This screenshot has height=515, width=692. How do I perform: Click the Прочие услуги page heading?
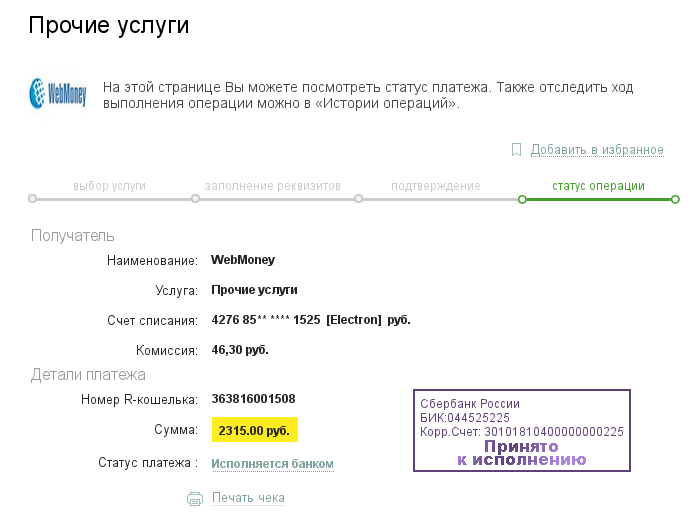[109, 25]
